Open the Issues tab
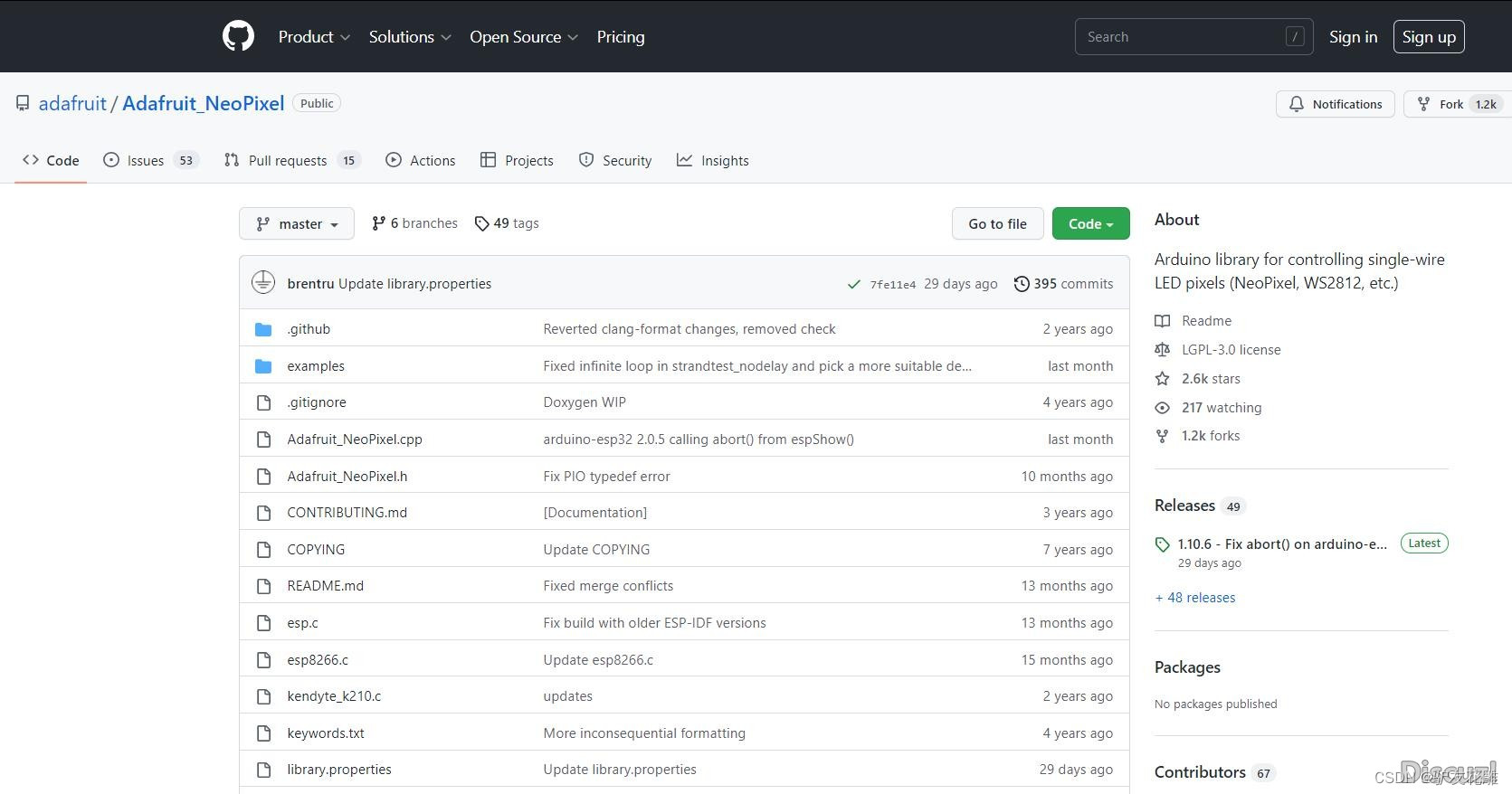The height and width of the screenshot is (794, 1512). (x=150, y=160)
